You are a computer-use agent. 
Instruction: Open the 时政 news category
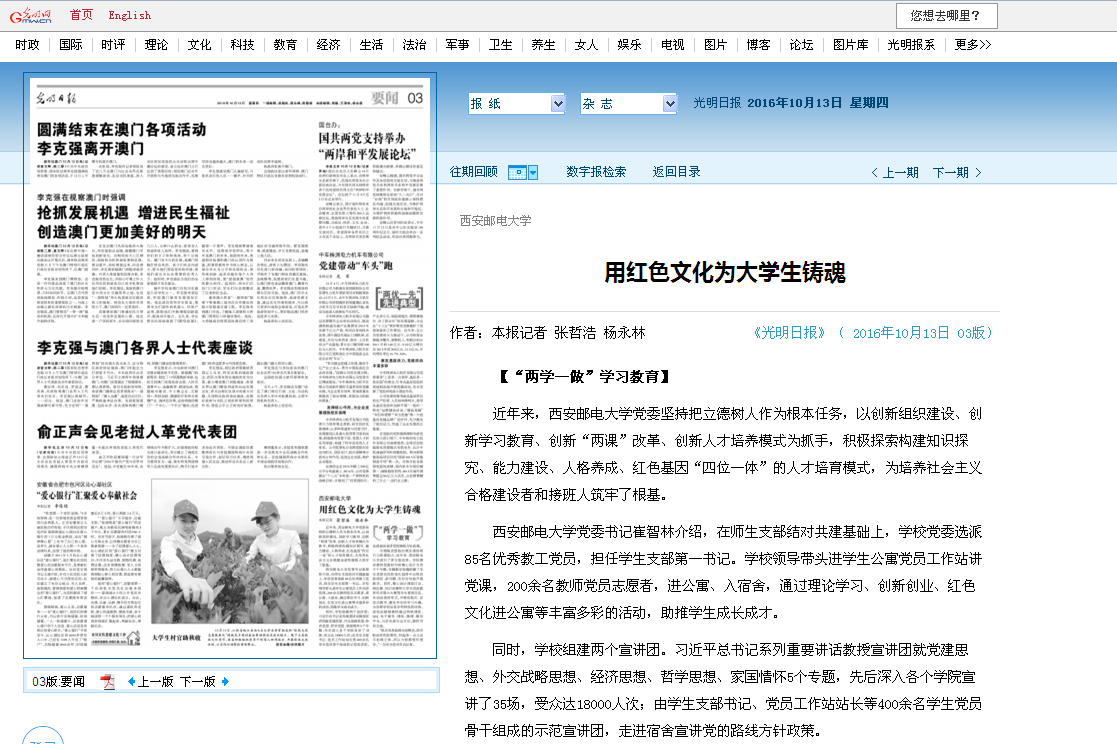[27, 45]
